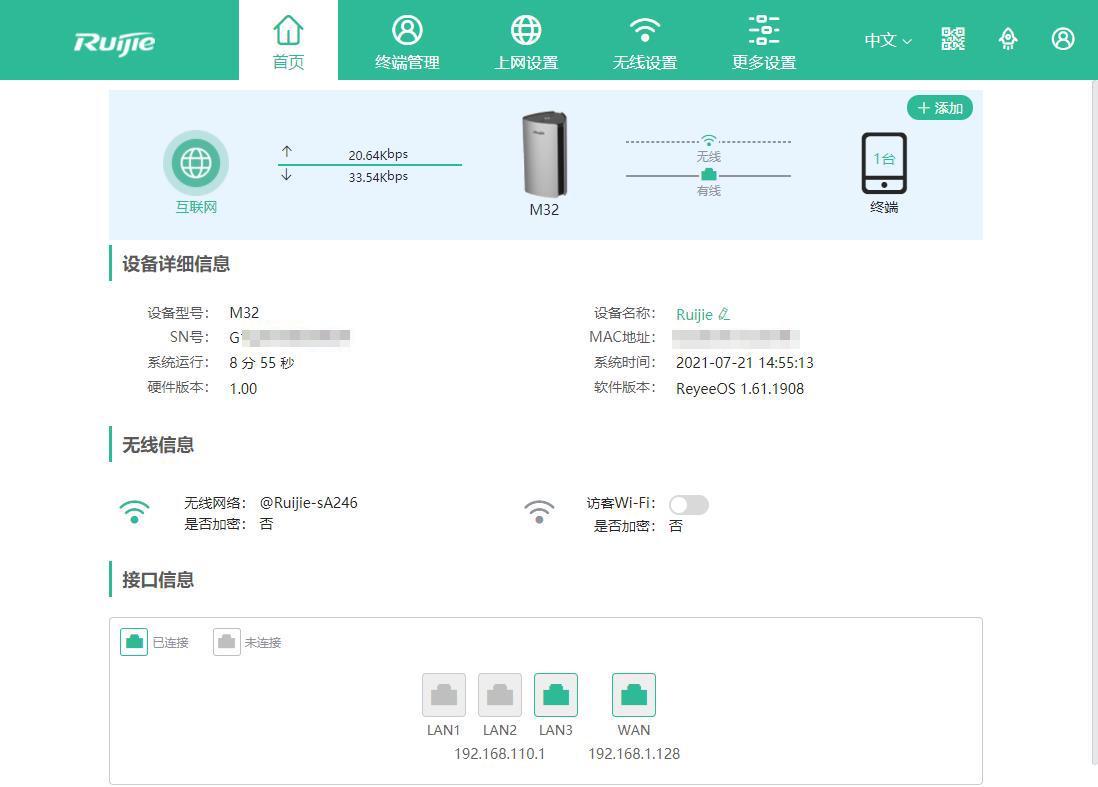1098x787 pixels.
Task: Open the 首页 home tab
Action: click(x=288, y=41)
